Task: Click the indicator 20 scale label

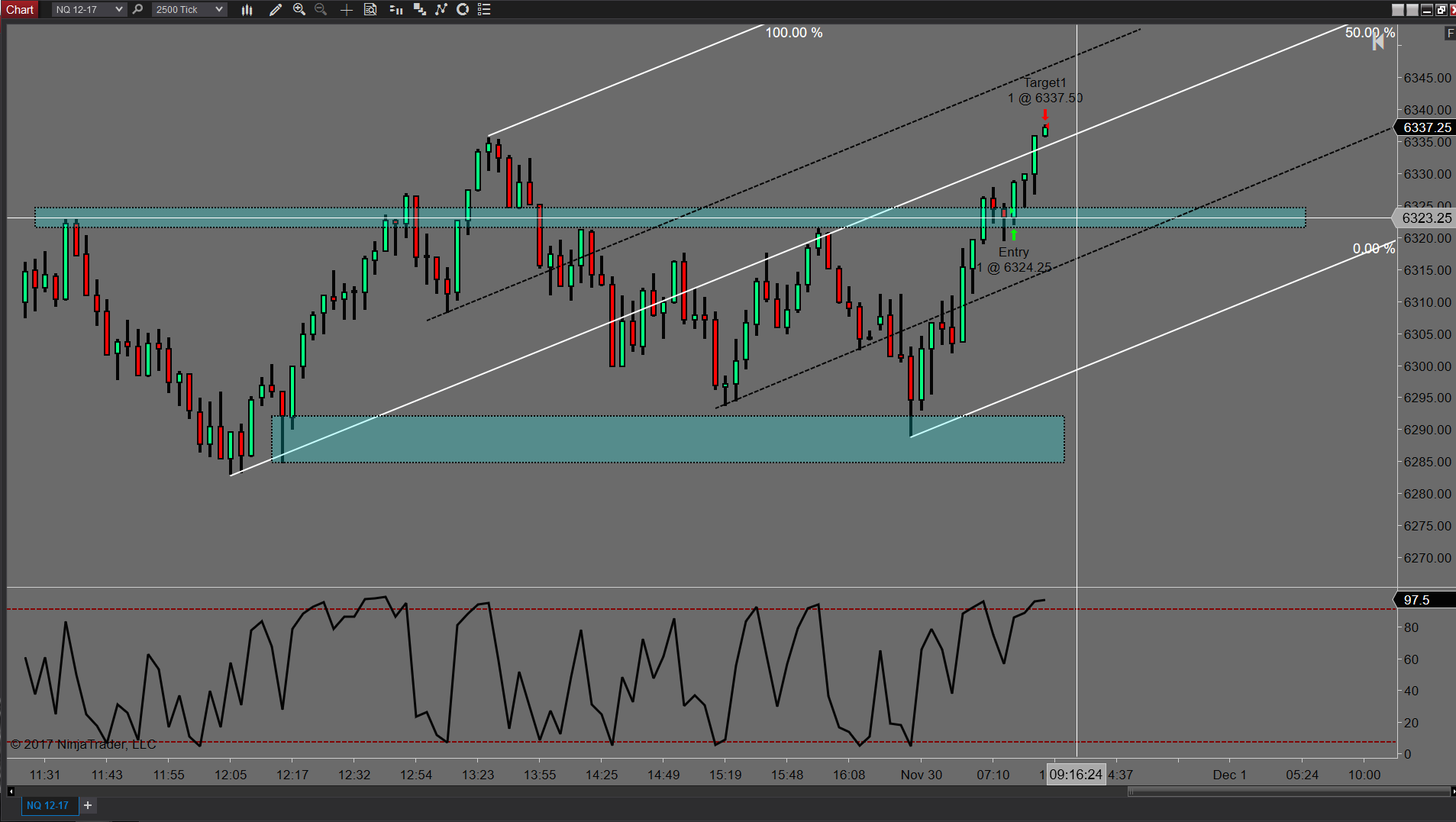Action: 1411,723
